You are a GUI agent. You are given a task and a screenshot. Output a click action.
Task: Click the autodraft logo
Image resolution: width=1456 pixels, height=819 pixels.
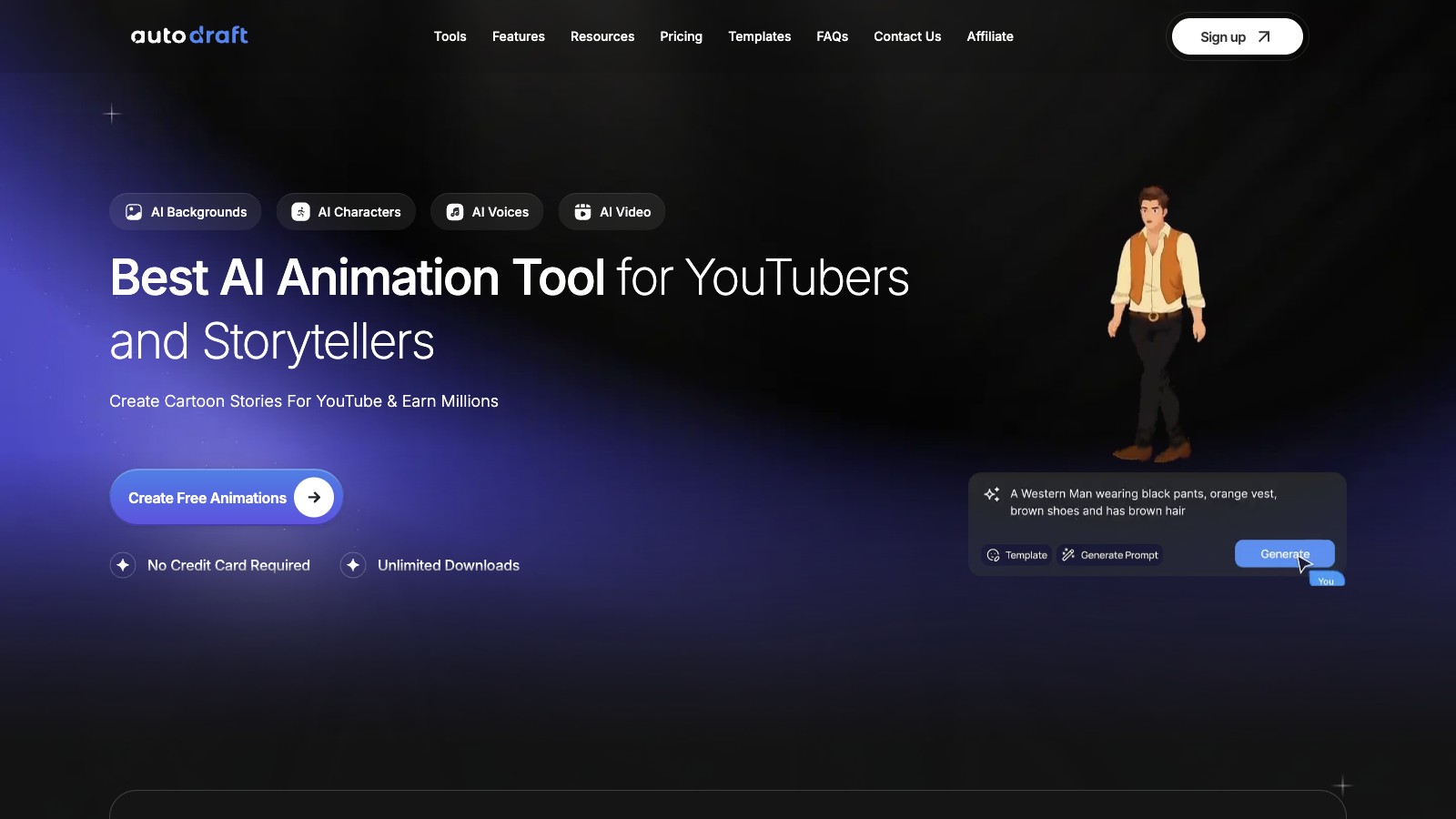[189, 35]
